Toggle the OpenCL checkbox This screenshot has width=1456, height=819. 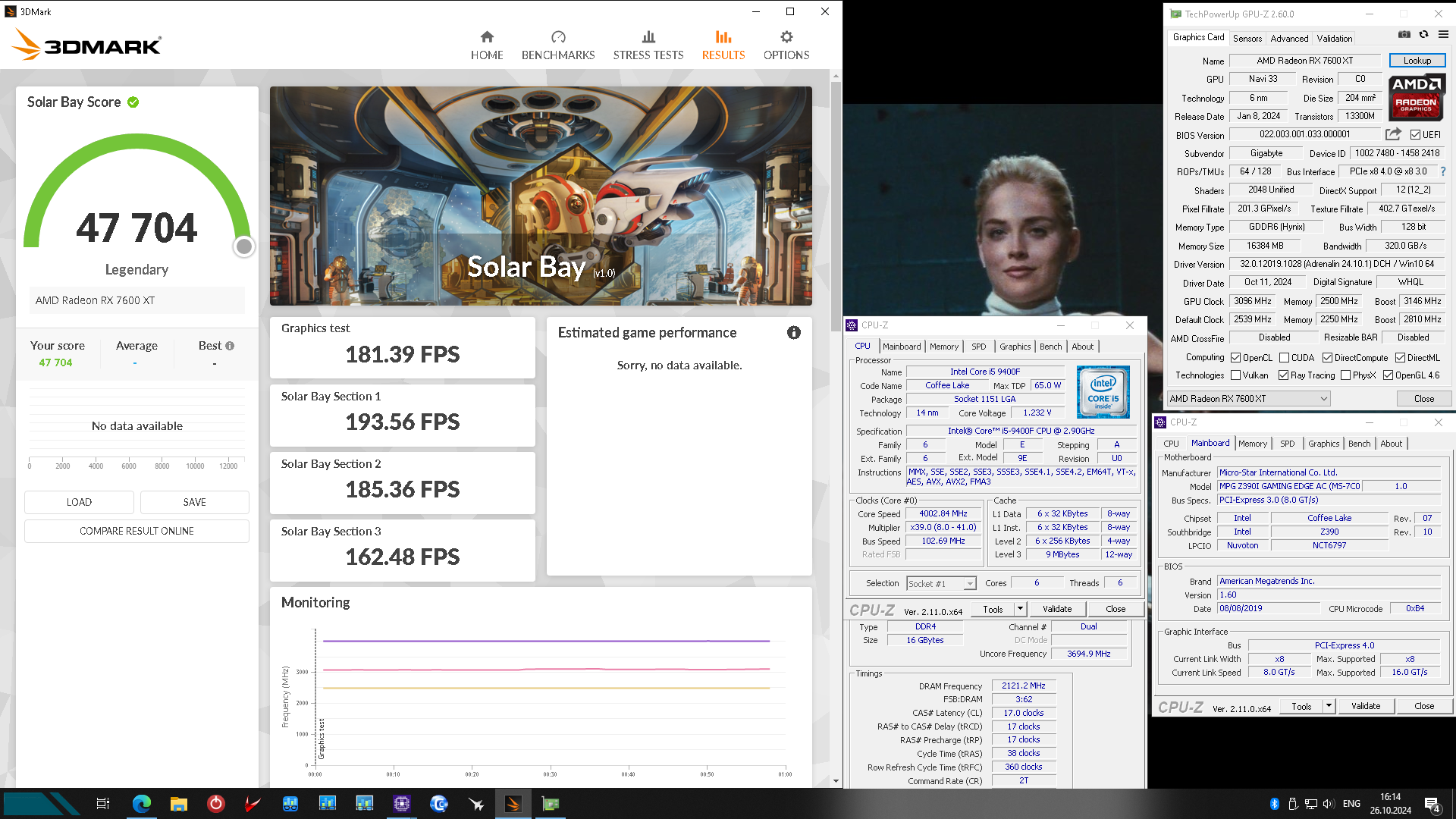tap(1235, 358)
